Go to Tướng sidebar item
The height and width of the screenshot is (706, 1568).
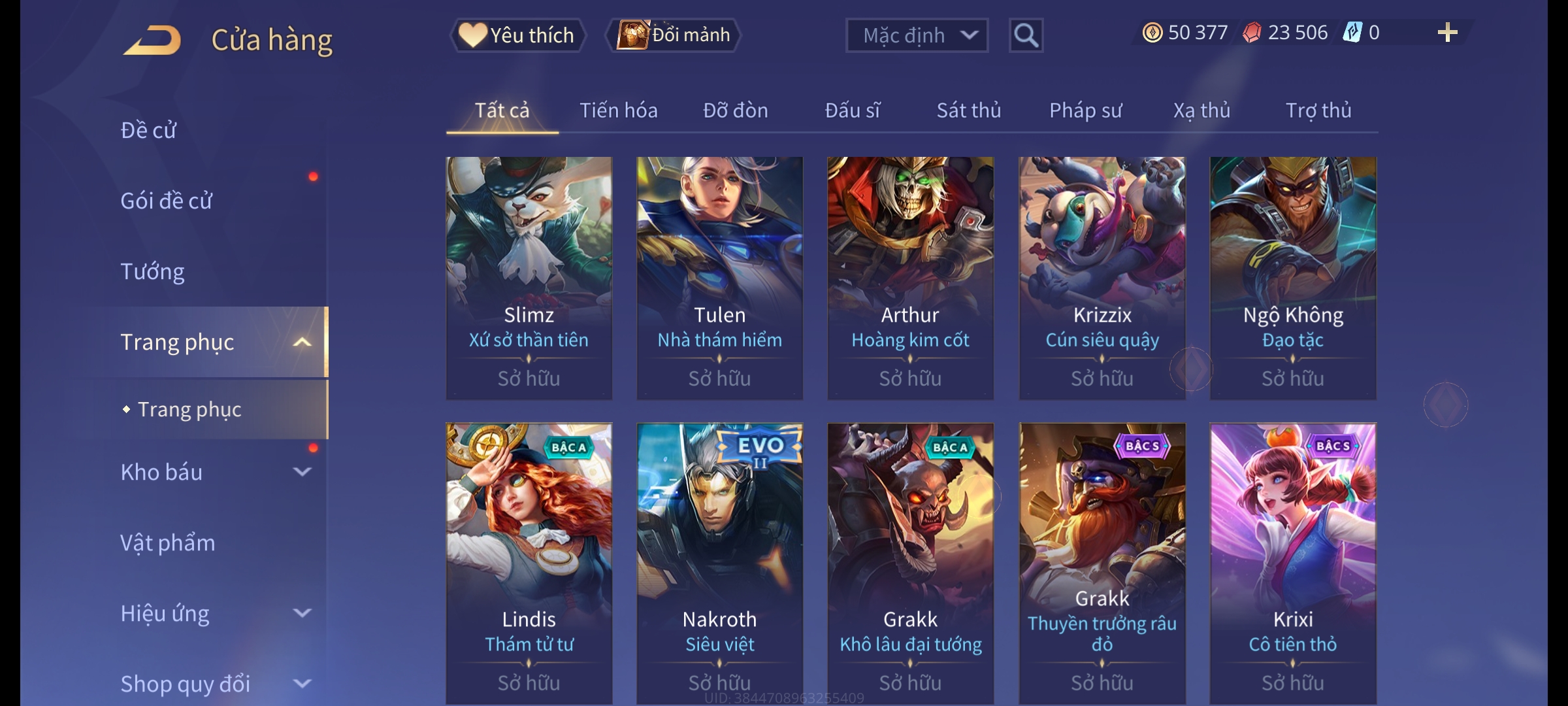[x=152, y=271]
